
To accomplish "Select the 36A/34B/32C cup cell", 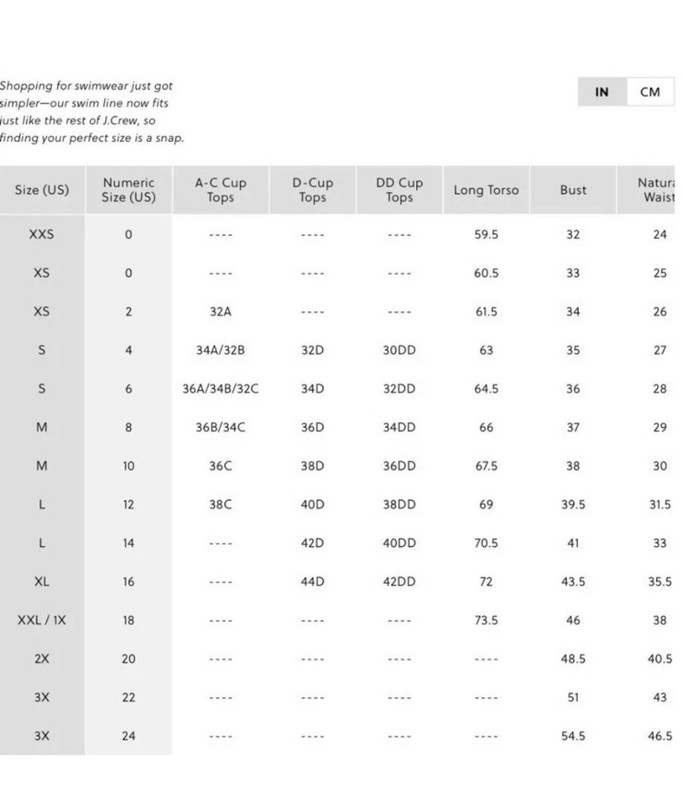I will [x=220, y=389].
